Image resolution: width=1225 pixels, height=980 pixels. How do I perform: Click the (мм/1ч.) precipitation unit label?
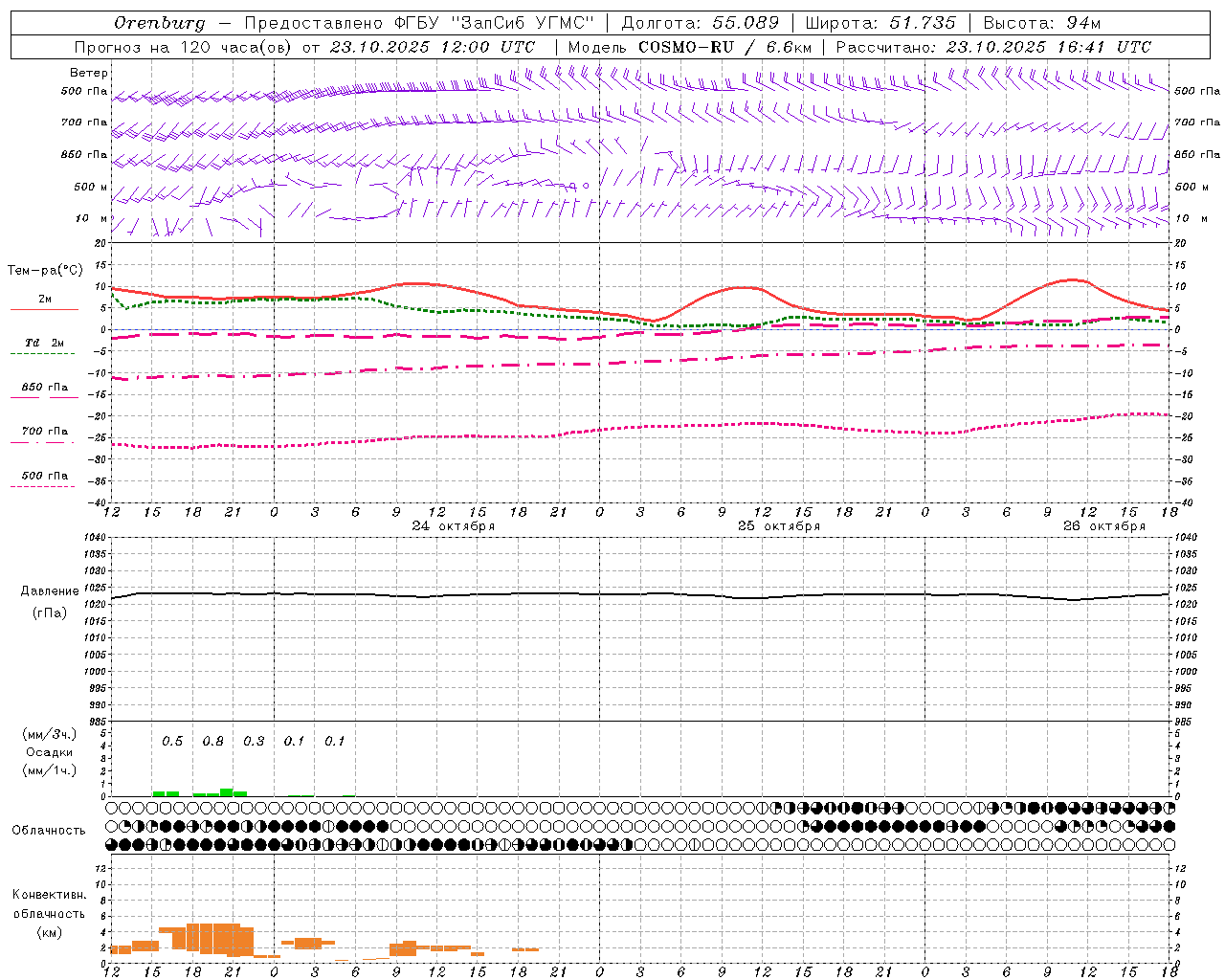50,770
